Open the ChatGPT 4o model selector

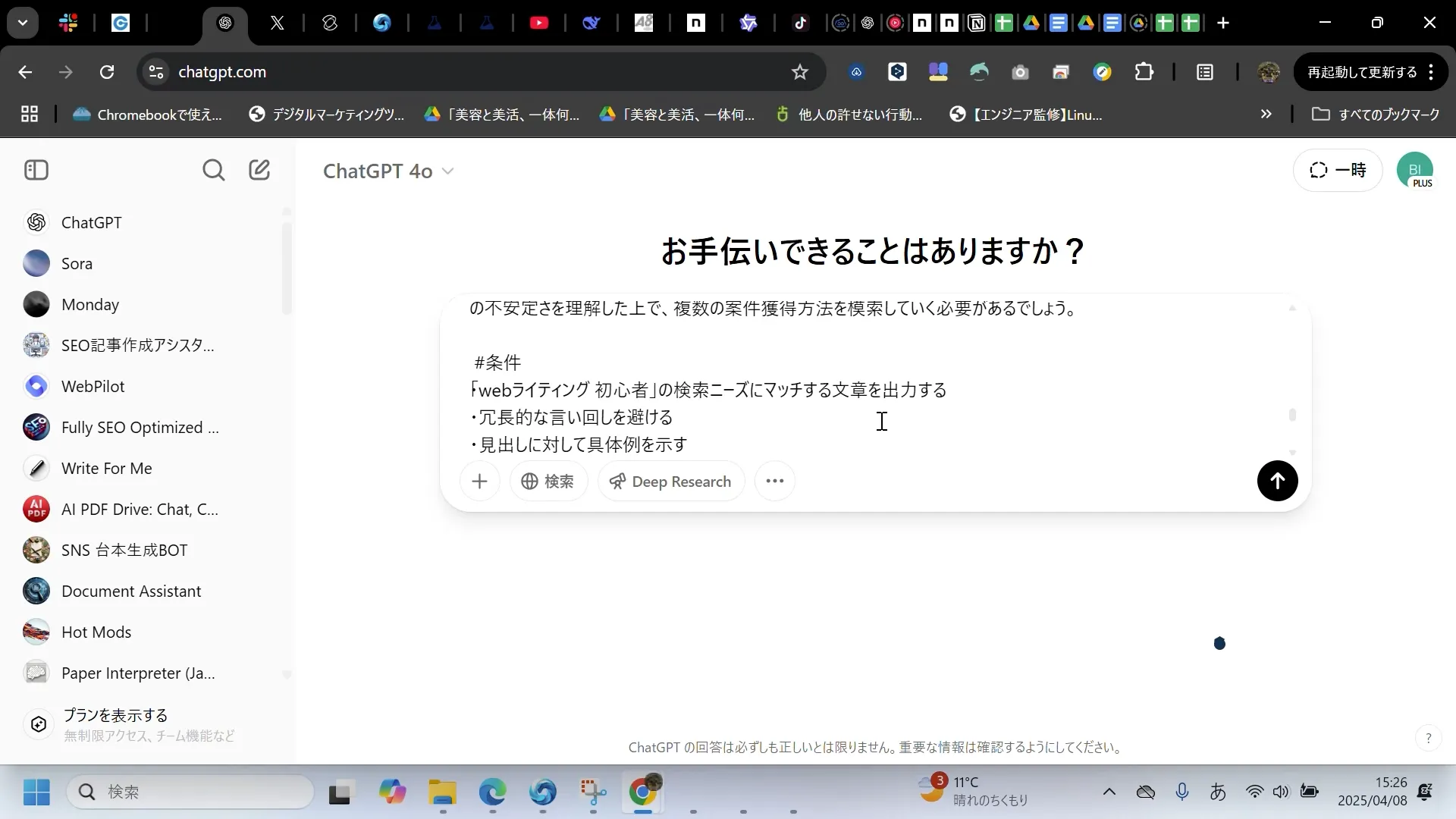[x=388, y=171]
